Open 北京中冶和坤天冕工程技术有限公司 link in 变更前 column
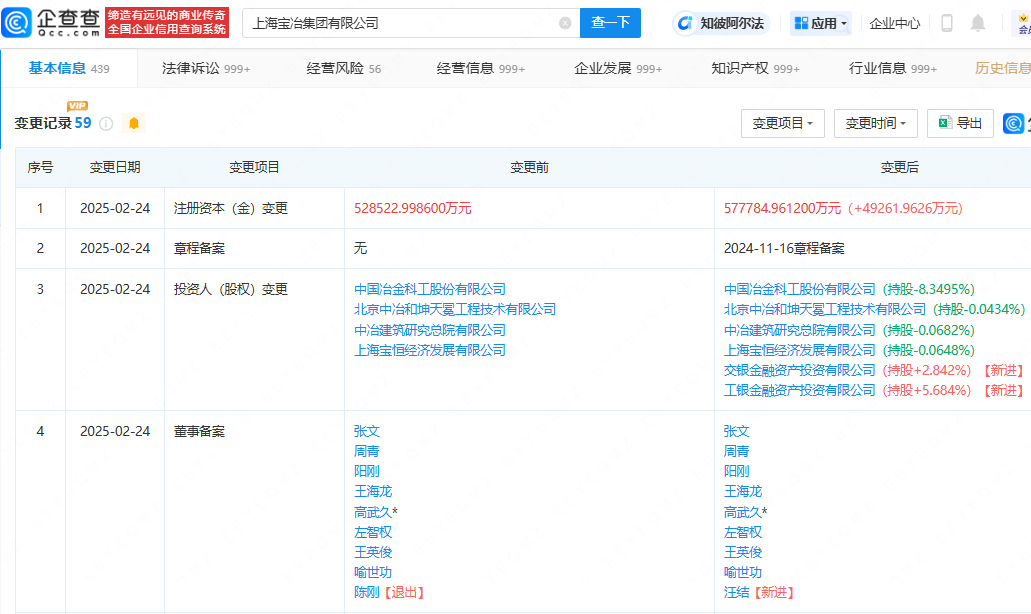The image size is (1031, 614). point(455,310)
